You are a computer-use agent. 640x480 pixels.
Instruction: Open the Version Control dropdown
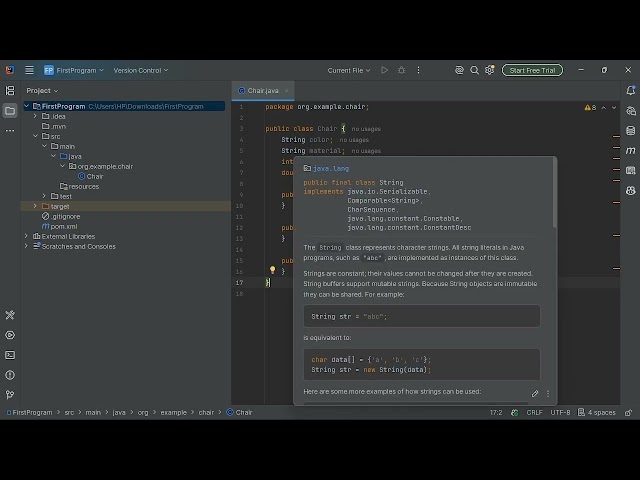tap(140, 70)
